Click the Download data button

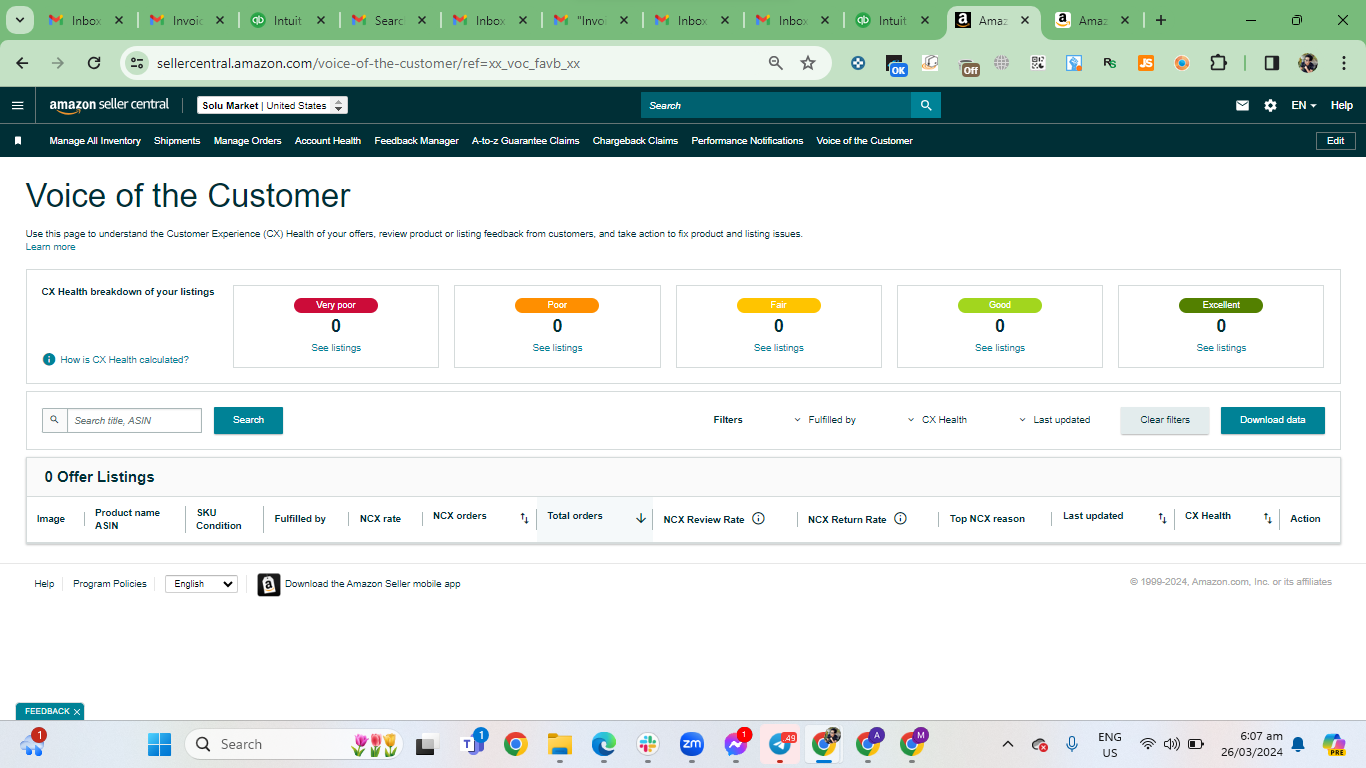coord(1272,420)
